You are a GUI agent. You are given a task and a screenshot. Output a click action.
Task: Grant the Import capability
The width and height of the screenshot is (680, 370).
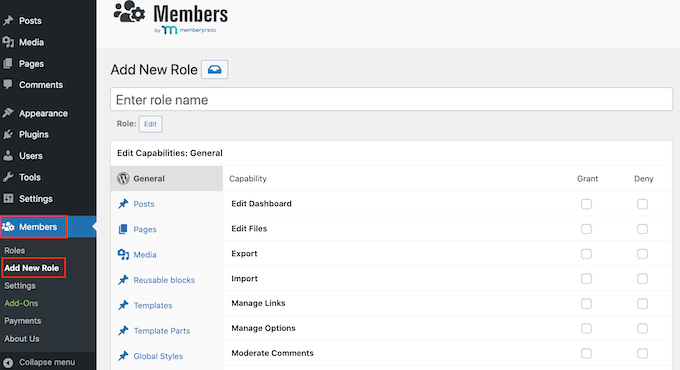point(586,278)
